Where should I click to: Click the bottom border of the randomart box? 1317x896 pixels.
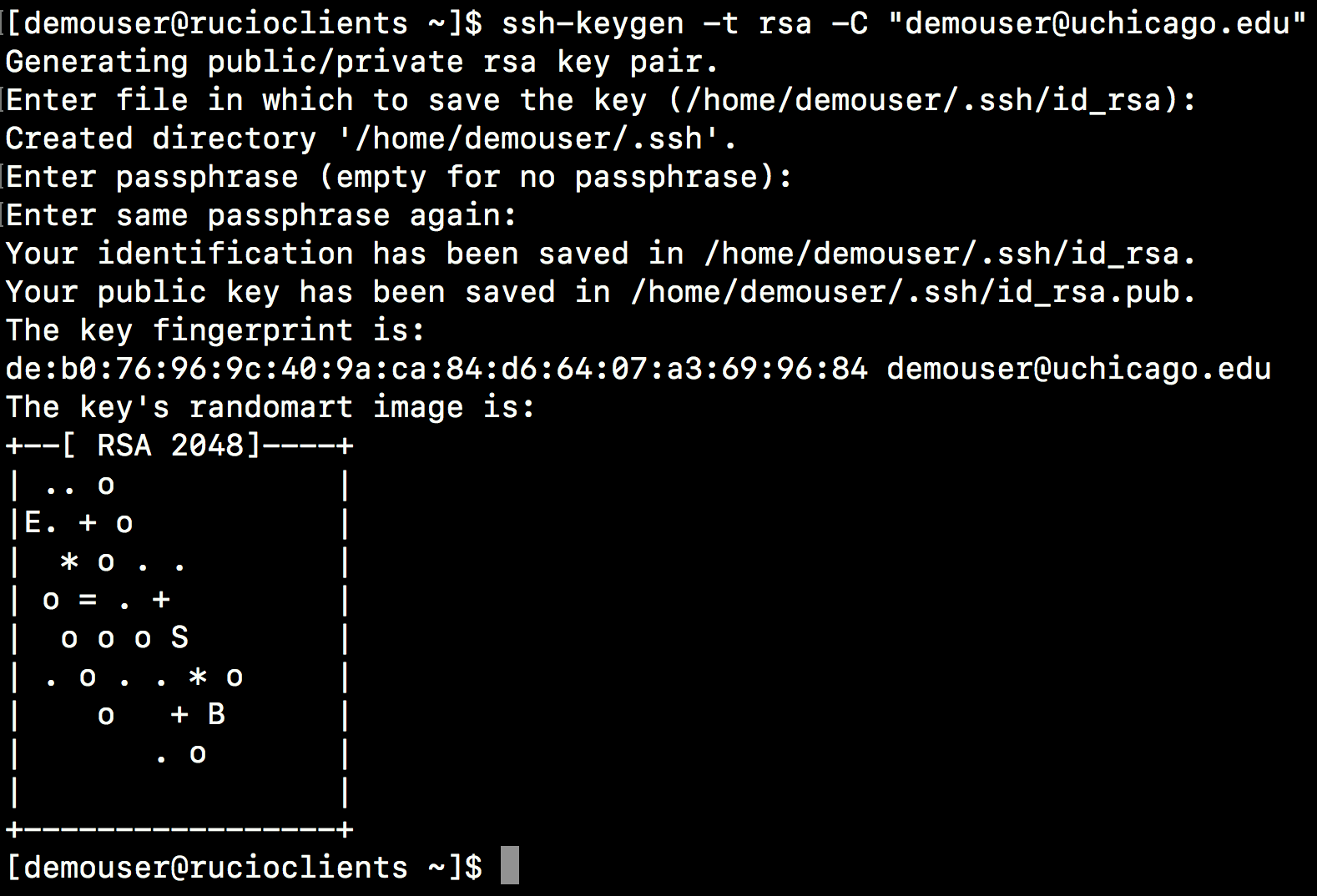coord(179,829)
